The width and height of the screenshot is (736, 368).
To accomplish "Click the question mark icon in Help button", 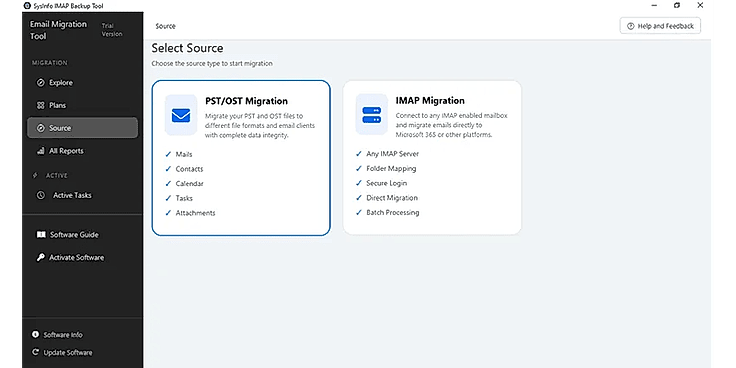I will tap(630, 26).
